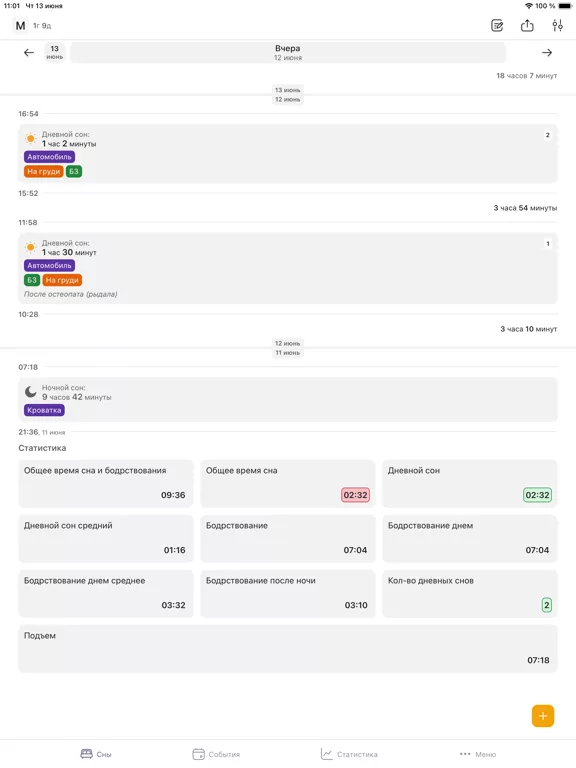Open the Кол-во дневных снов card
The width and height of the screenshot is (576, 768).
point(470,593)
